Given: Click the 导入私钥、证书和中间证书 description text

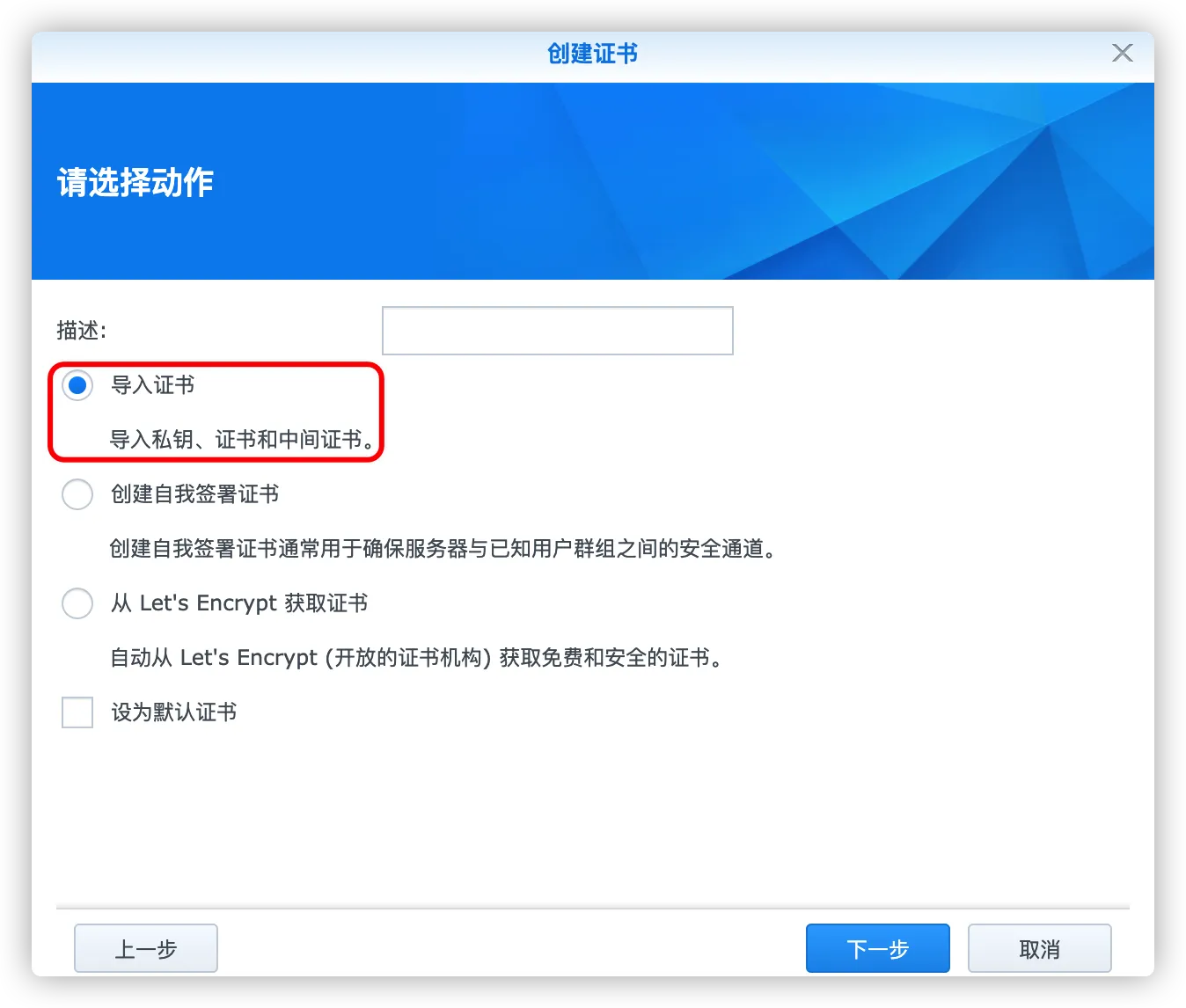Looking at the screenshot, I should tap(244, 440).
